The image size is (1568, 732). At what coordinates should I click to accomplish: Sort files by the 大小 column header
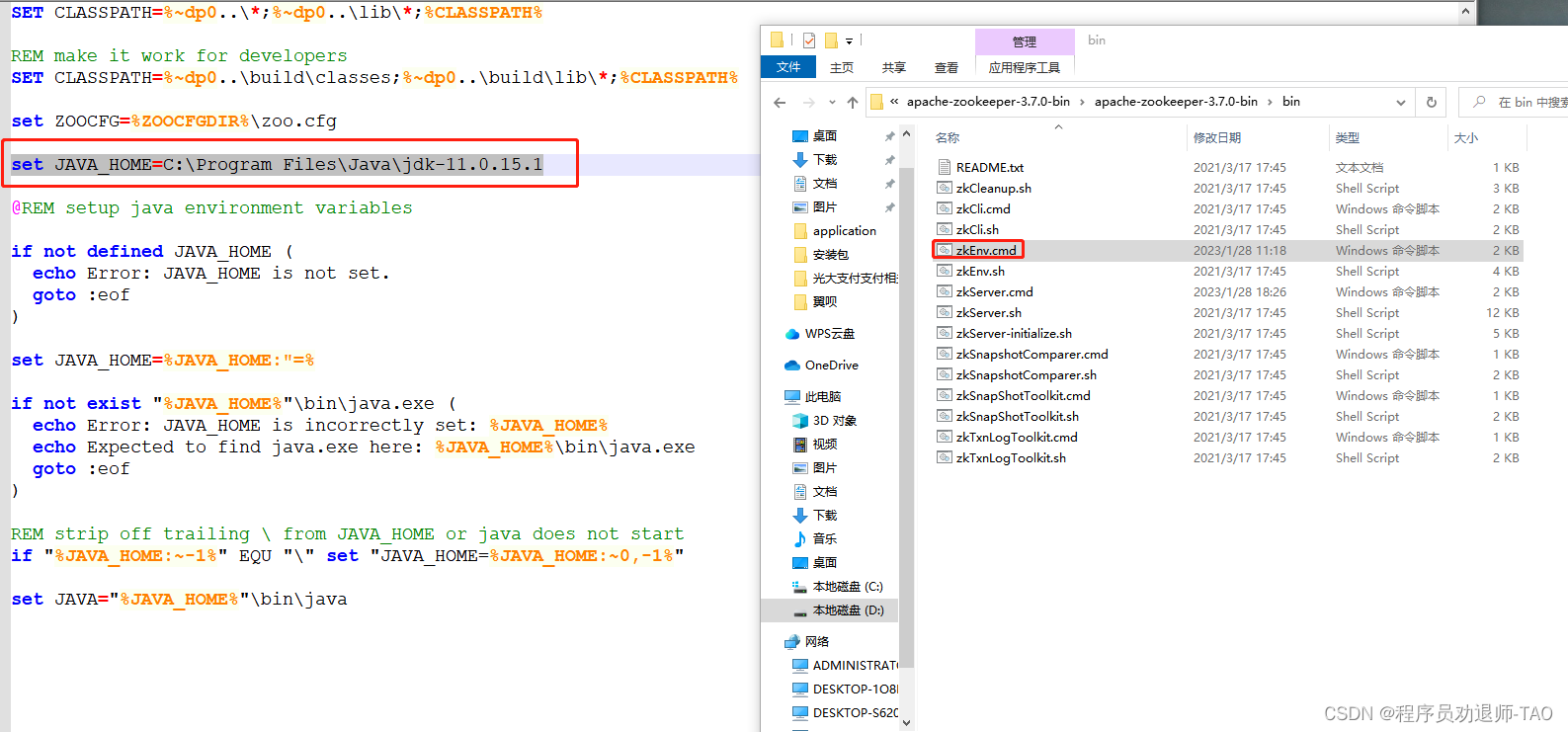point(1486,138)
